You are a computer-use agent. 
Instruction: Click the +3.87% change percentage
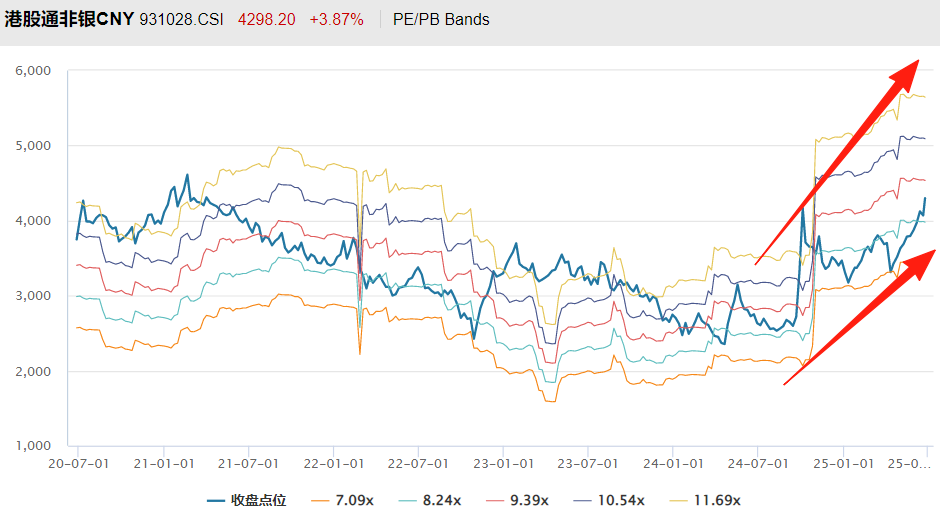click(336, 19)
